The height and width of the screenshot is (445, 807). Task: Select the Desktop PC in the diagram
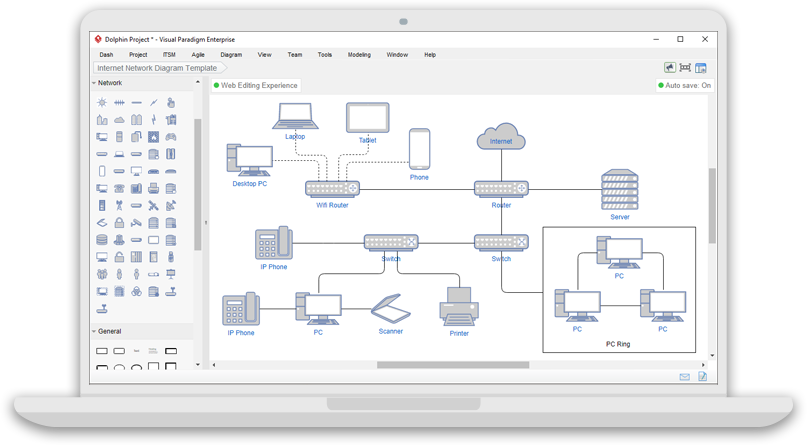click(x=250, y=160)
